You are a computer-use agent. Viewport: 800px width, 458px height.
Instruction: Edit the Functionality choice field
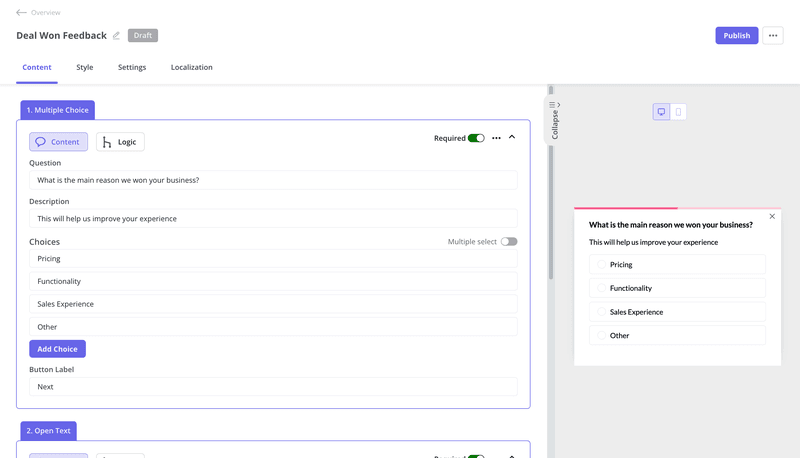click(x=273, y=282)
